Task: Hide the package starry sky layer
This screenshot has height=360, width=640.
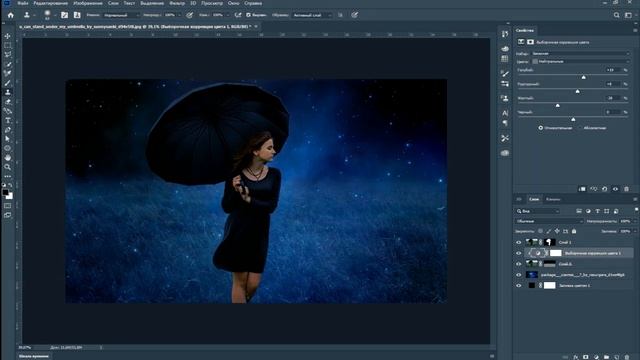Action: tap(518, 275)
